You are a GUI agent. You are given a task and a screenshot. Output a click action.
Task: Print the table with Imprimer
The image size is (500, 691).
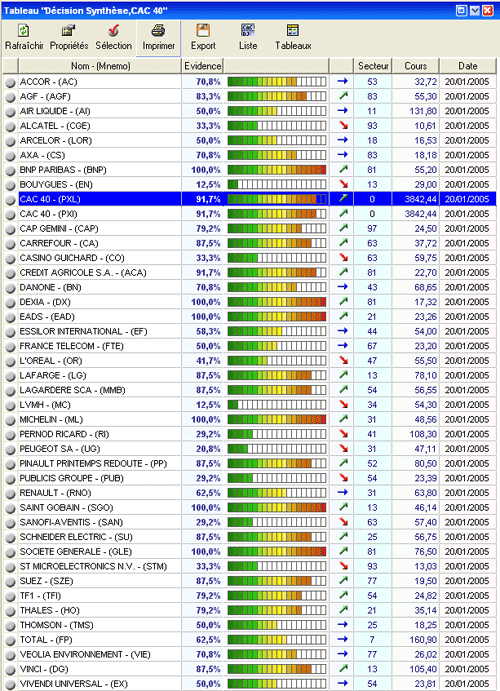click(x=158, y=38)
